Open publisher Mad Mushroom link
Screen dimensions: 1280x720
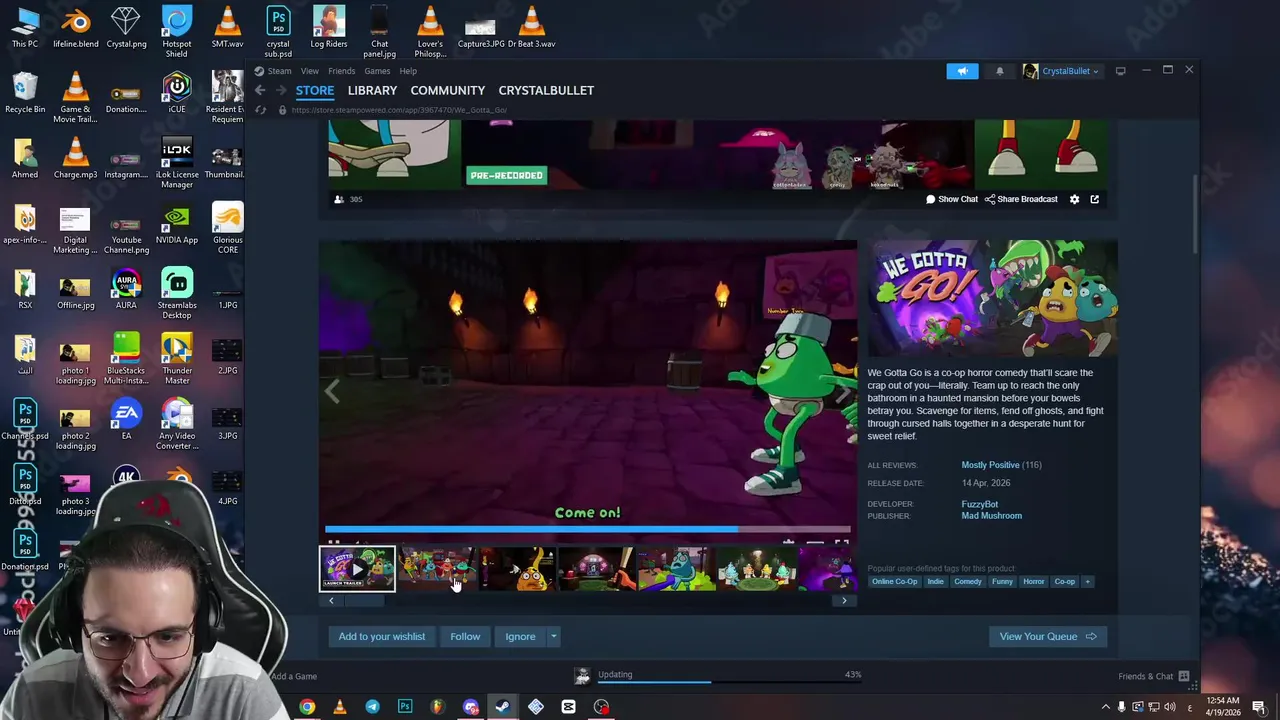coord(991,516)
